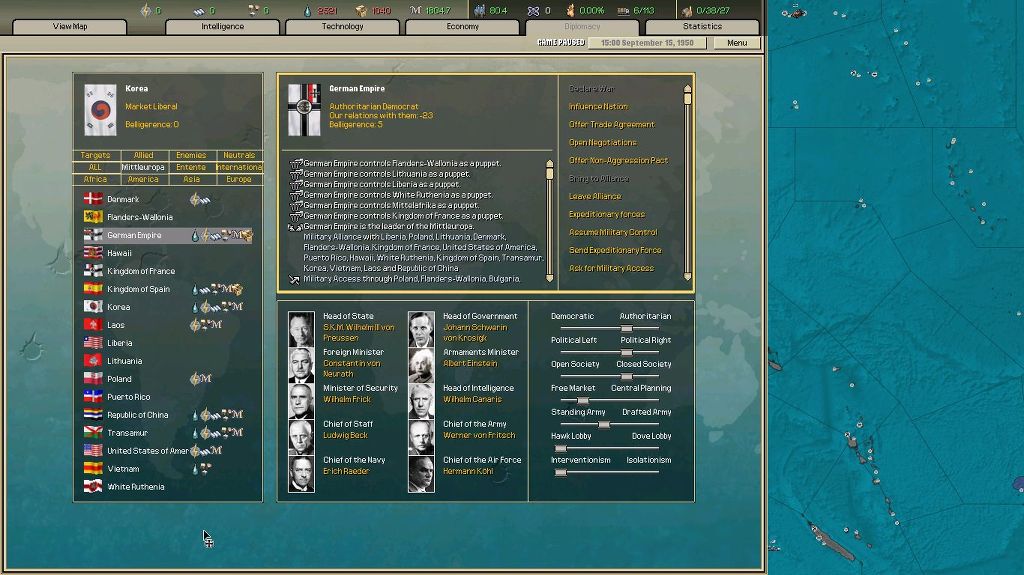Click the energy lightning icon in the top bar
The height and width of the screenshot is (575, 1024).
(146, 10)
